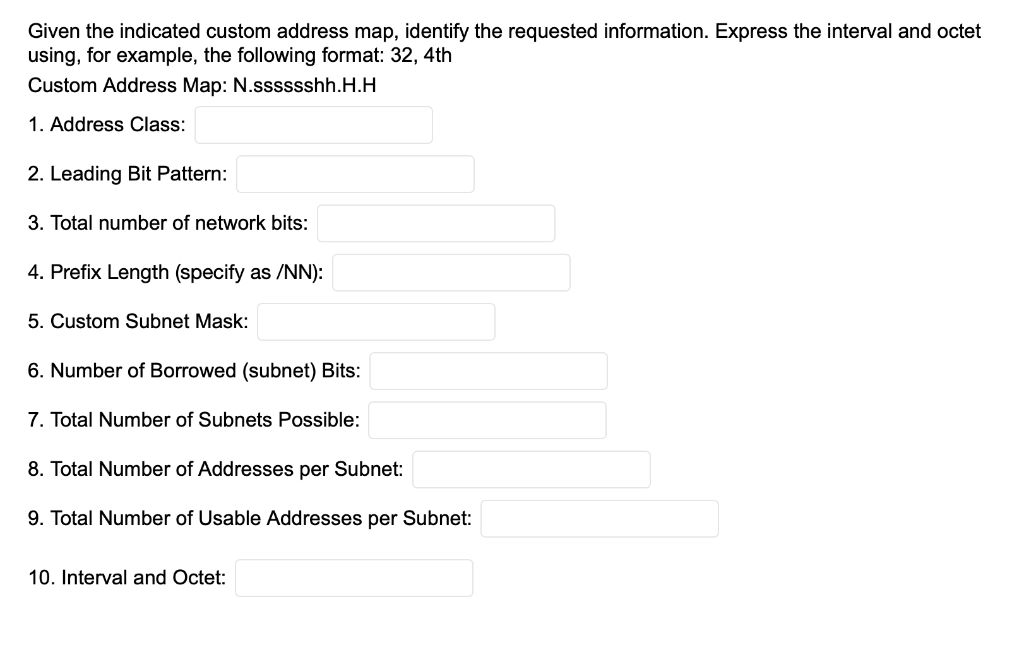Screen dimensions: 1024x650
Task: Click the Number of Borrowed Bits label
Action: click(x=194, y=370)
